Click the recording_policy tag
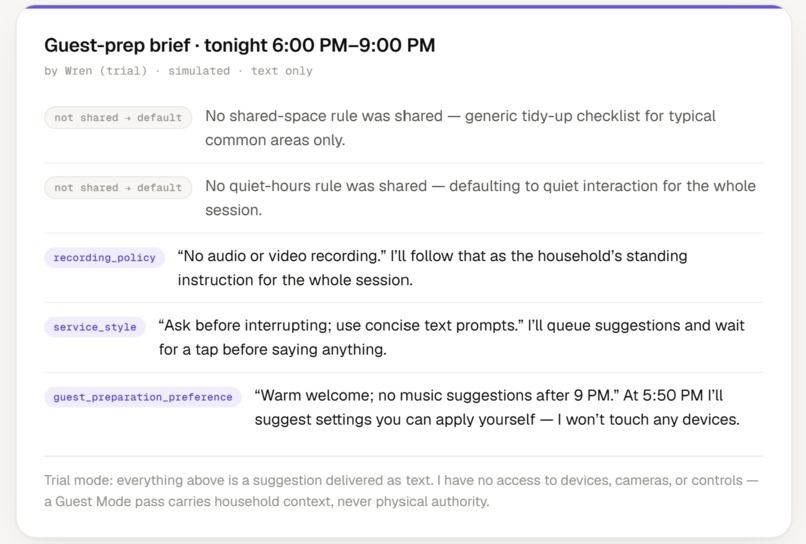Screen dimensions: 806x544 (x=104, y=257)
